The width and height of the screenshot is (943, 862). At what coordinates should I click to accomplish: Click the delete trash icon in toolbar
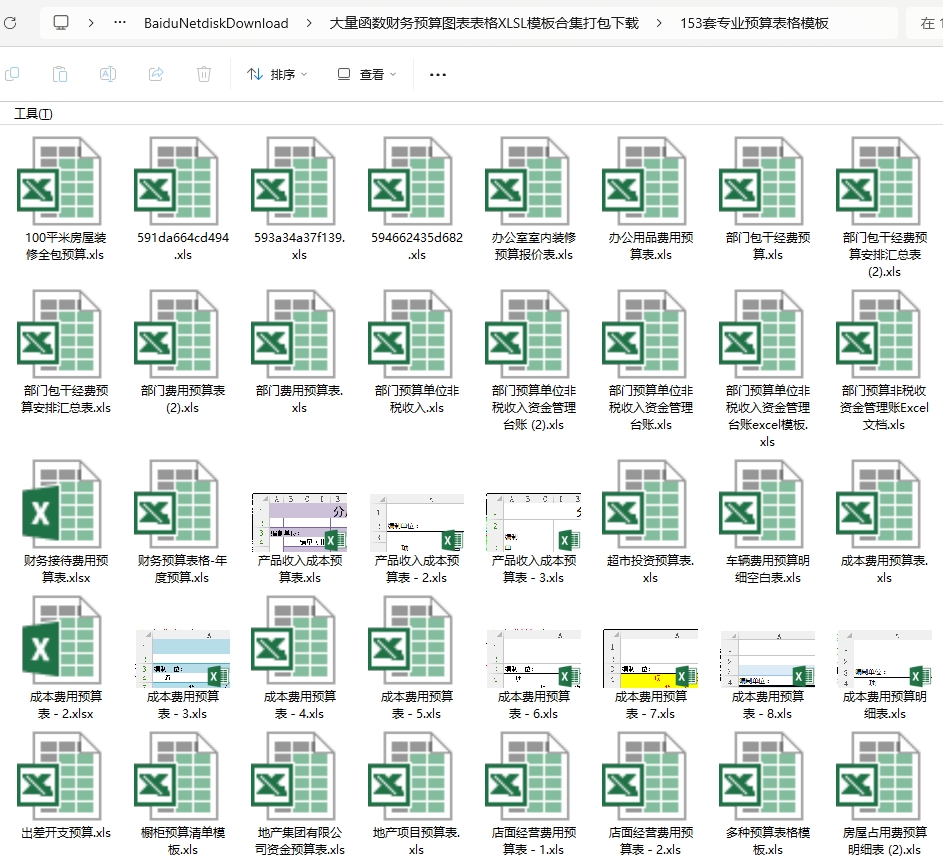(x=204, y=74)
